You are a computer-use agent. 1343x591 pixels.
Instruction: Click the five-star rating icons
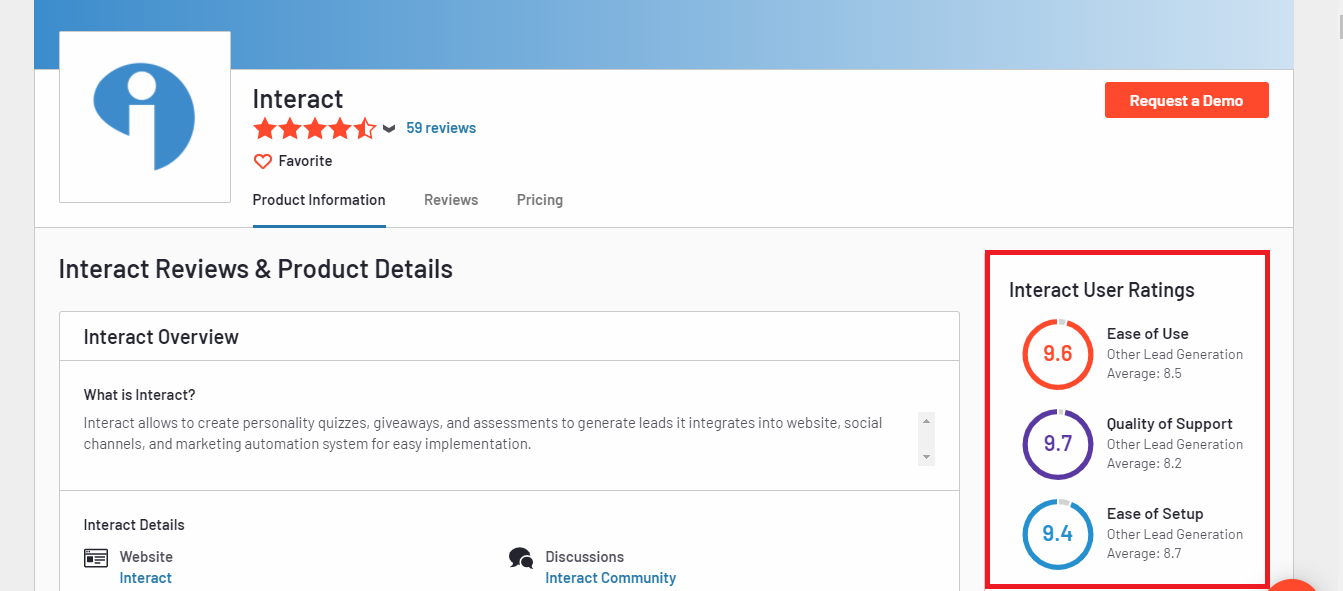click(314, 129)
